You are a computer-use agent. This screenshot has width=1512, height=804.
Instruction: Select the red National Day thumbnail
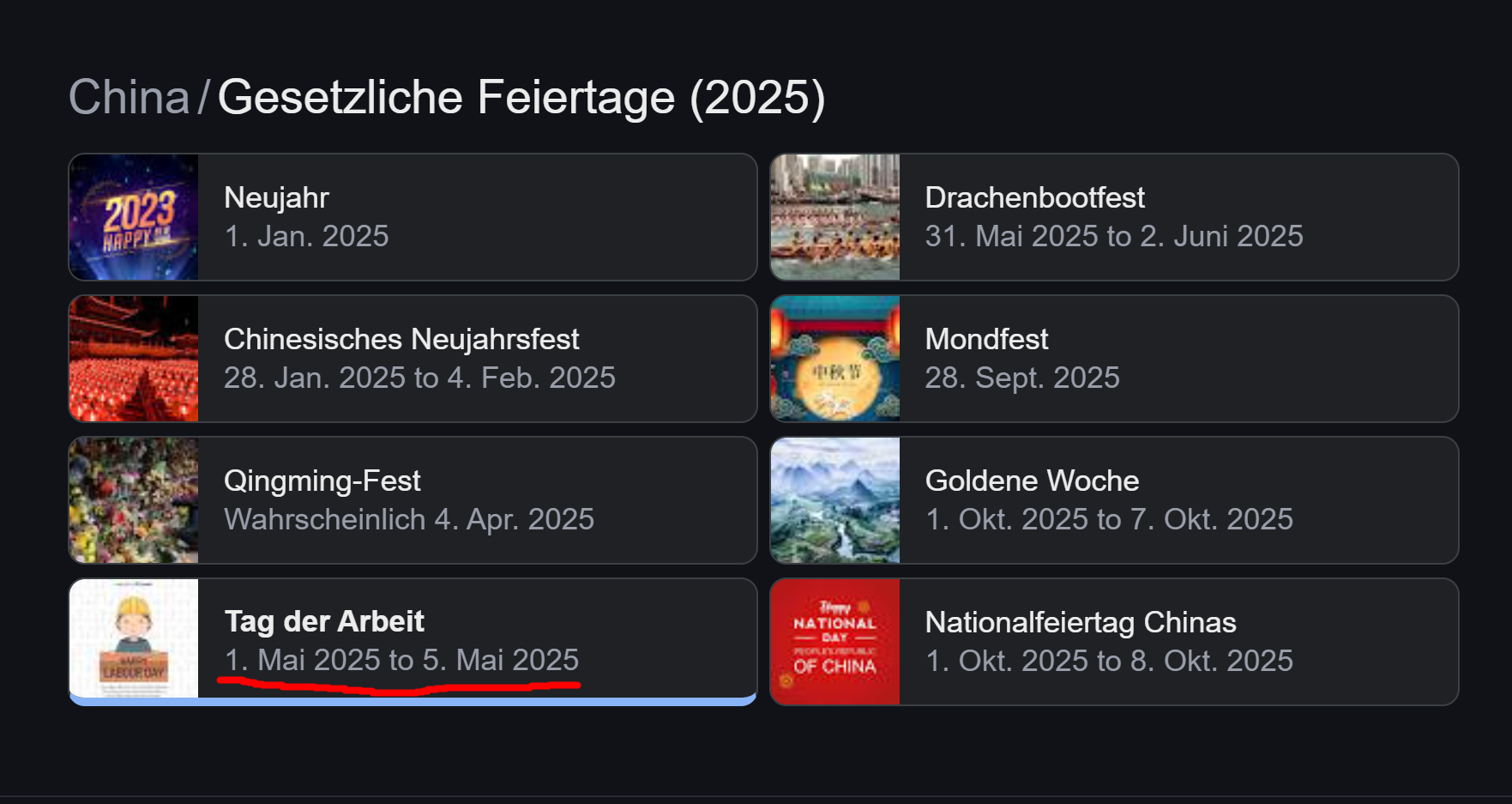[x=835, y=642]
